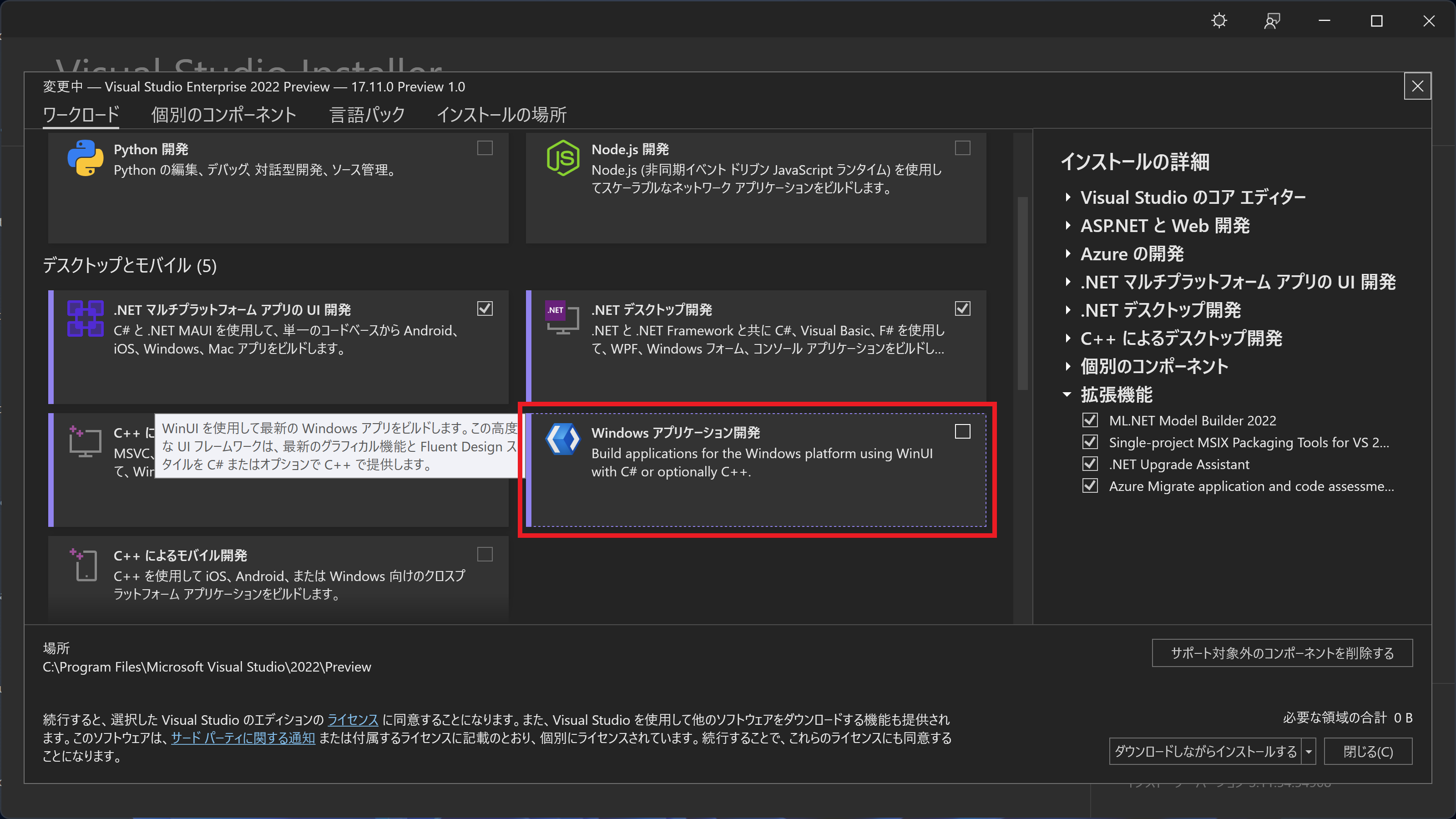
Task: Click the インストールの詳細 heading
Action: 1135,162
